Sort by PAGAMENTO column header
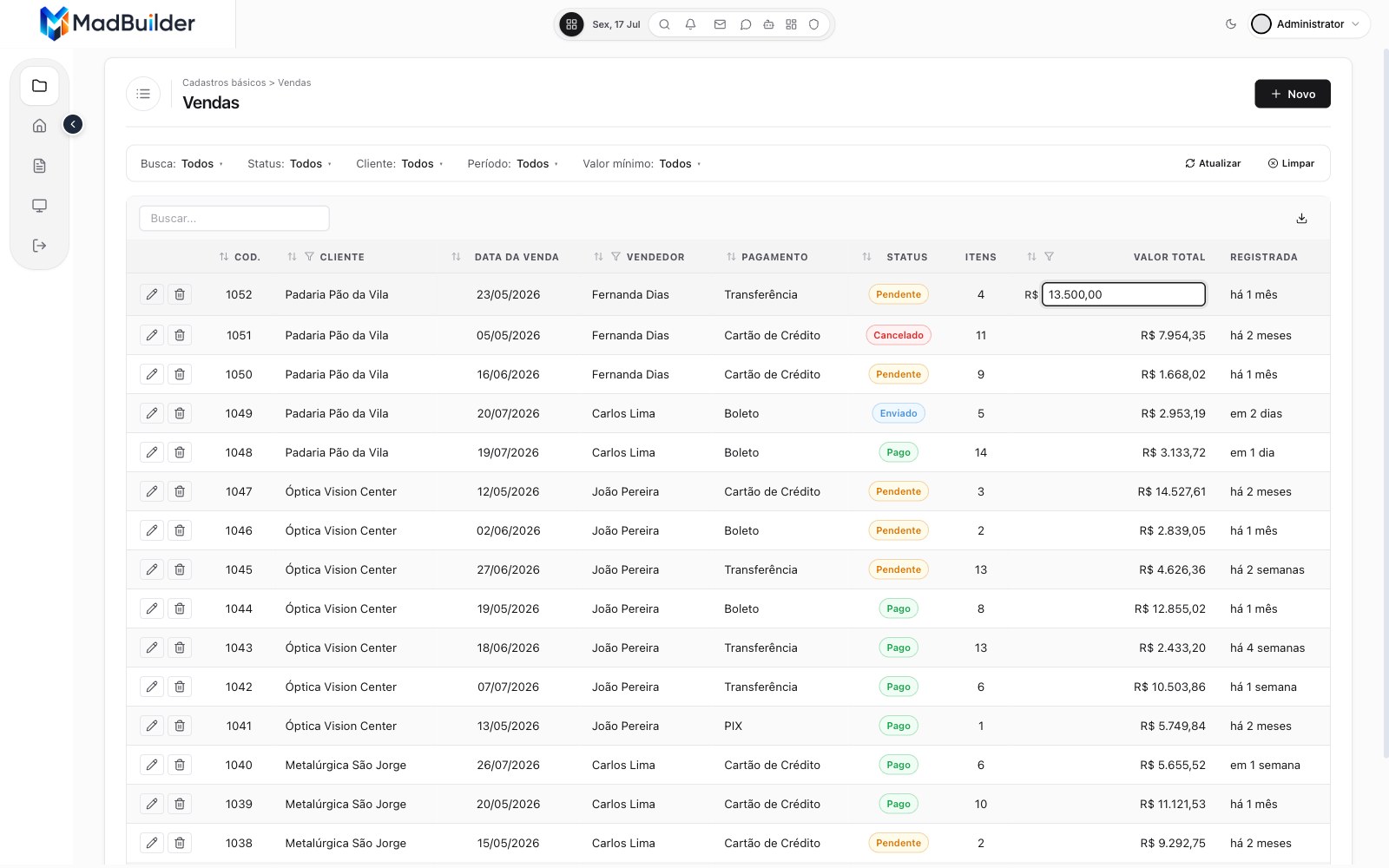Screen dimensions: 1389x868 click(x=731, y=257)
